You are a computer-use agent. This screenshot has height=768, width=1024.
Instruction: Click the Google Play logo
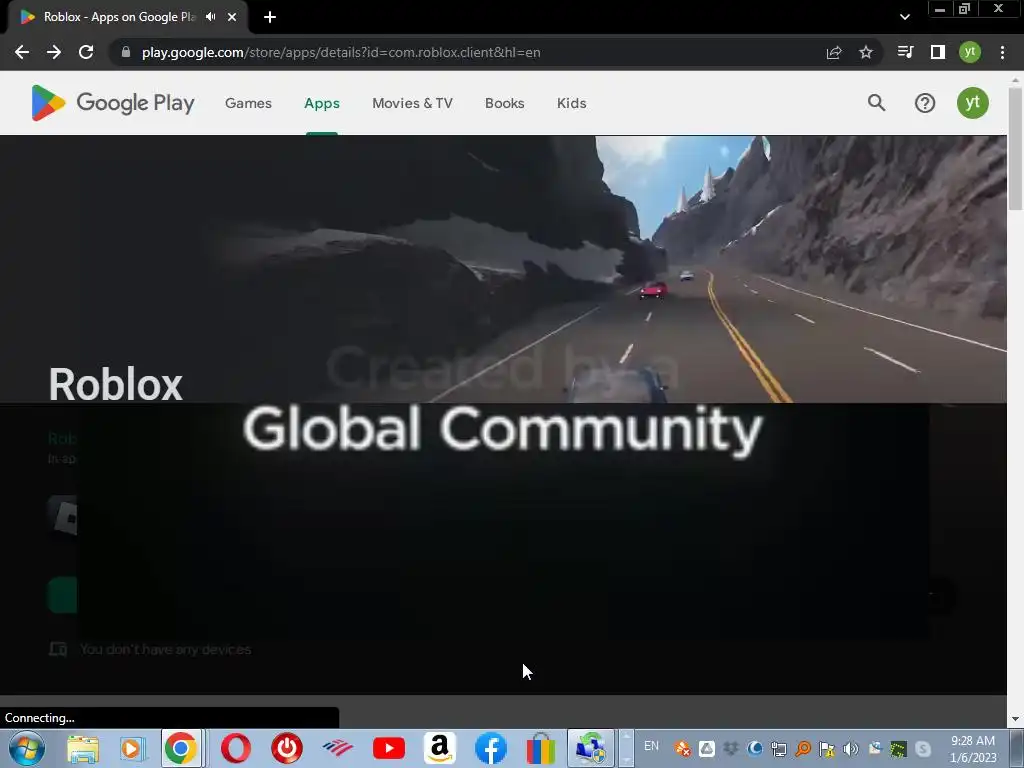click(x=112, y=103)
